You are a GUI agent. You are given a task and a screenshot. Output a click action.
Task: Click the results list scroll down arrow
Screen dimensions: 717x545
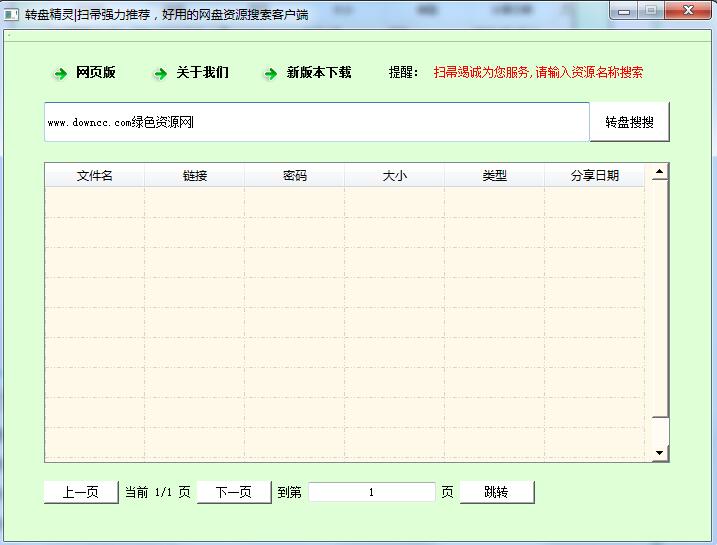click(659, 453)
